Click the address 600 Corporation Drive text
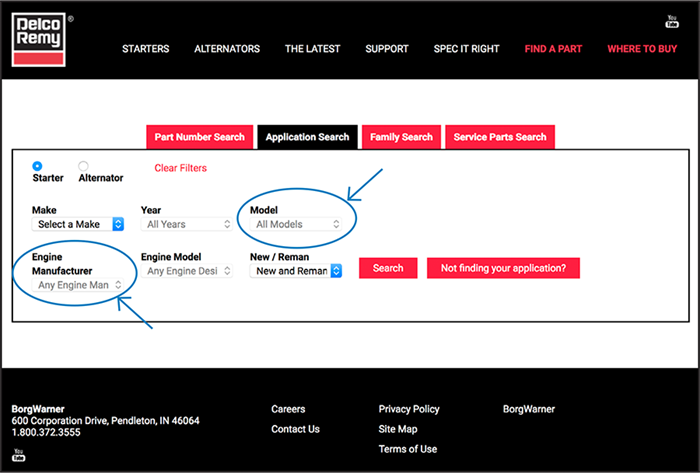700x473 pixels. click(105, 421)
